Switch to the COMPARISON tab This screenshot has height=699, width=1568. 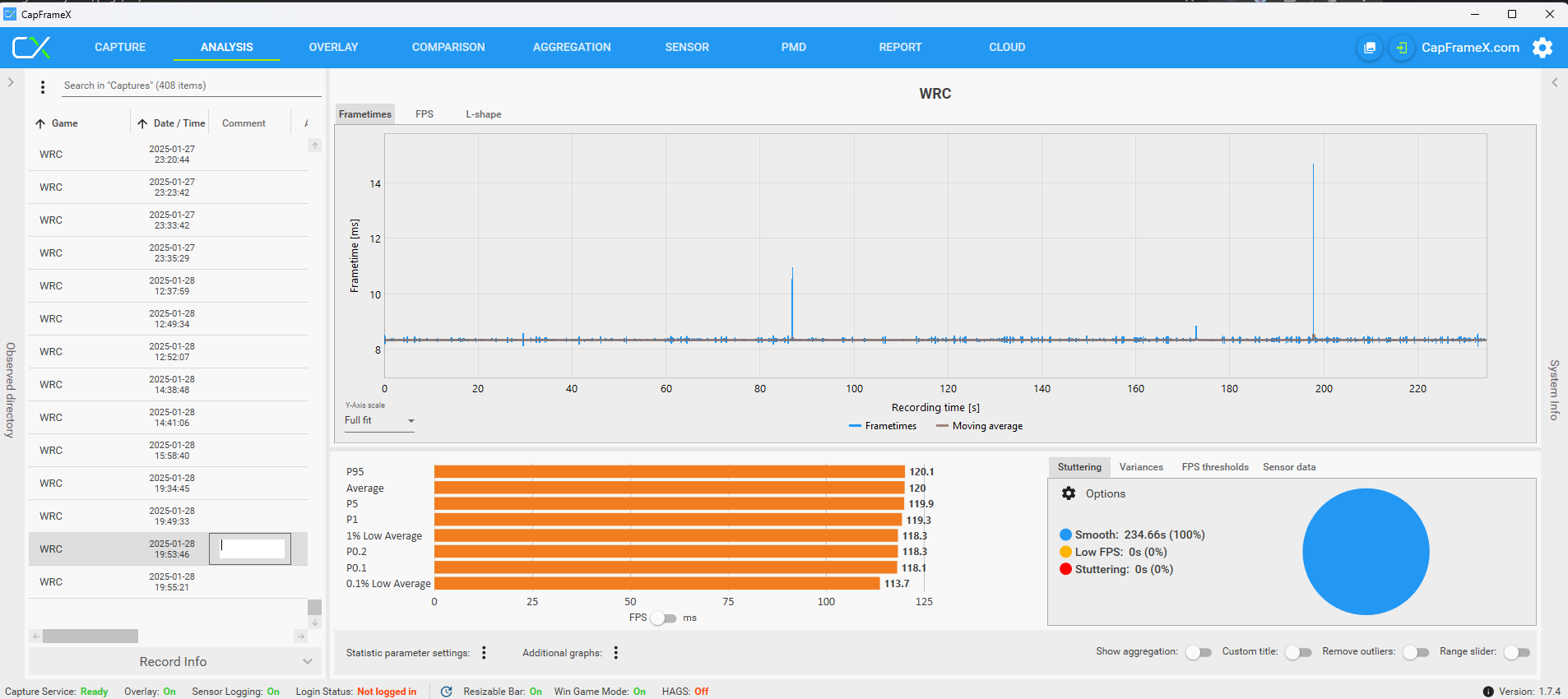[x=448, y=48]
